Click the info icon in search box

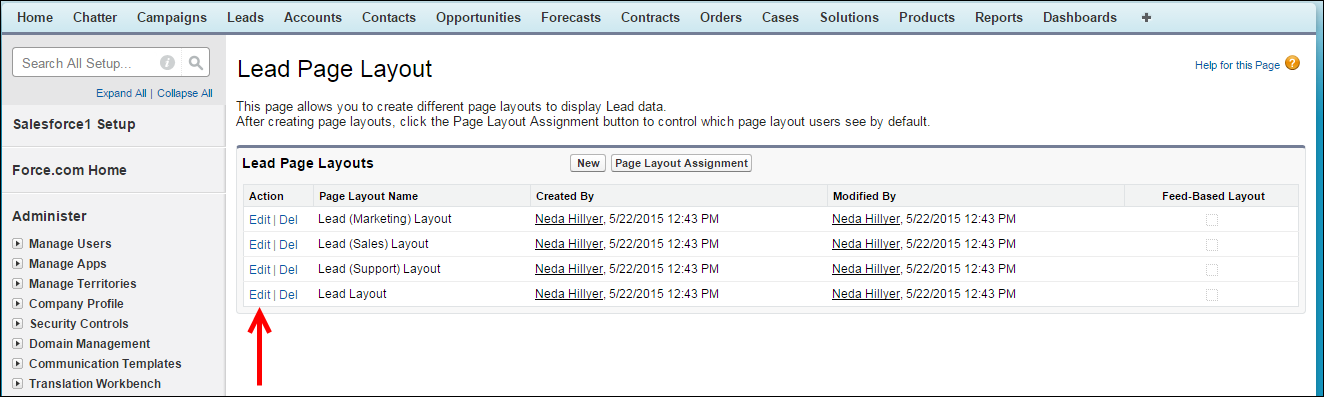(x=167, y=63)
